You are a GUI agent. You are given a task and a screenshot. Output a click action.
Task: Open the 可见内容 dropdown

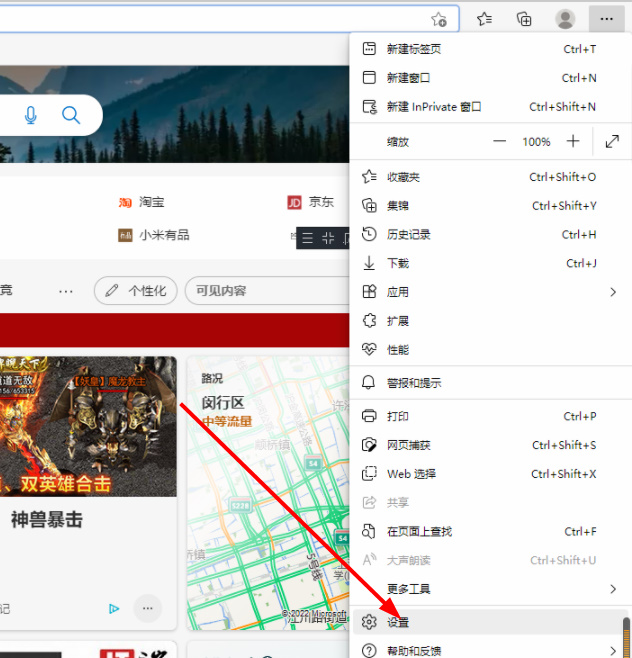[267, 290]
